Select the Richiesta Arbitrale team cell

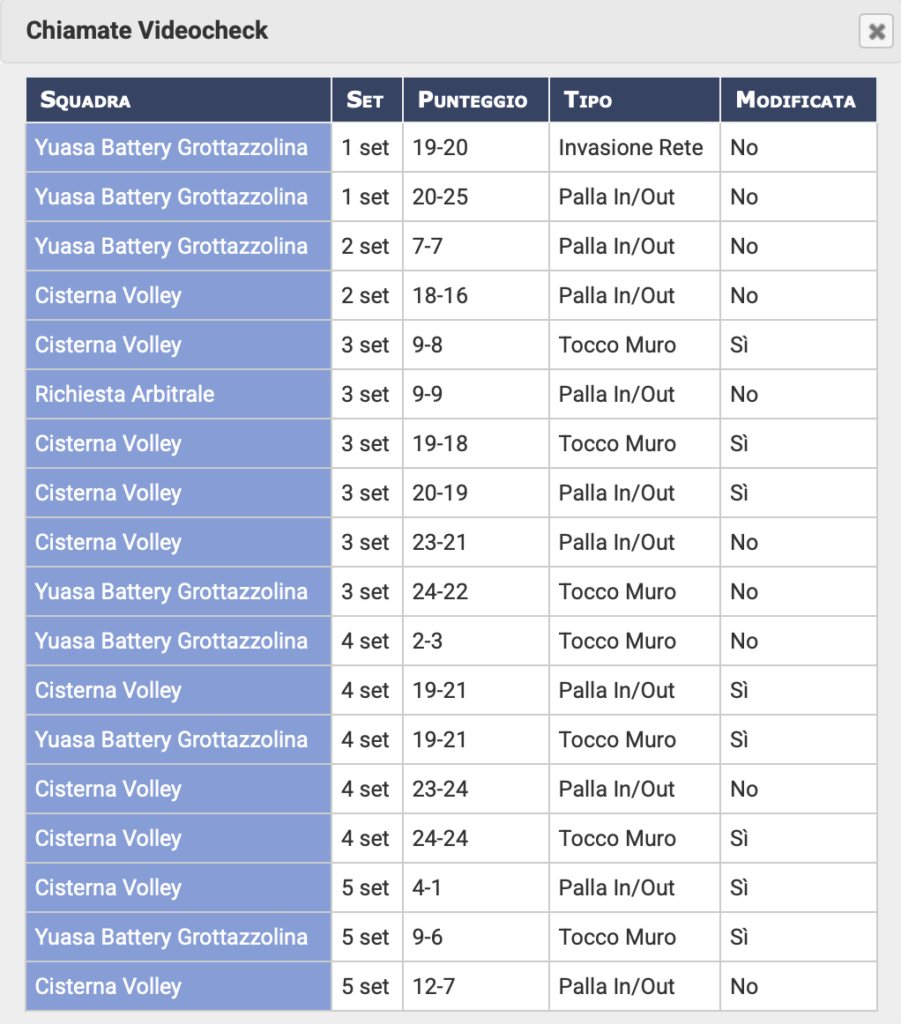[125, 394]
